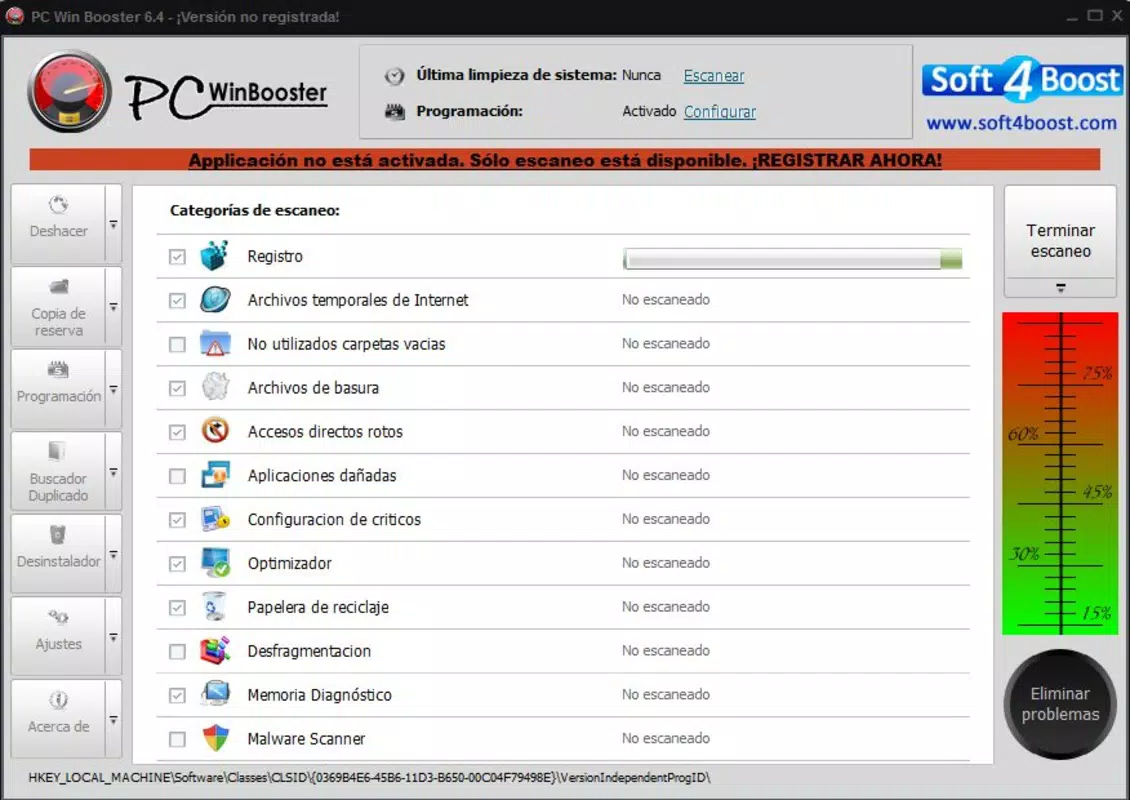Click the ¡REGISTRAR AHORA! red banner
Image resolution: width=1130 pixels, height=800 pixels.
(x=565, y=160)
